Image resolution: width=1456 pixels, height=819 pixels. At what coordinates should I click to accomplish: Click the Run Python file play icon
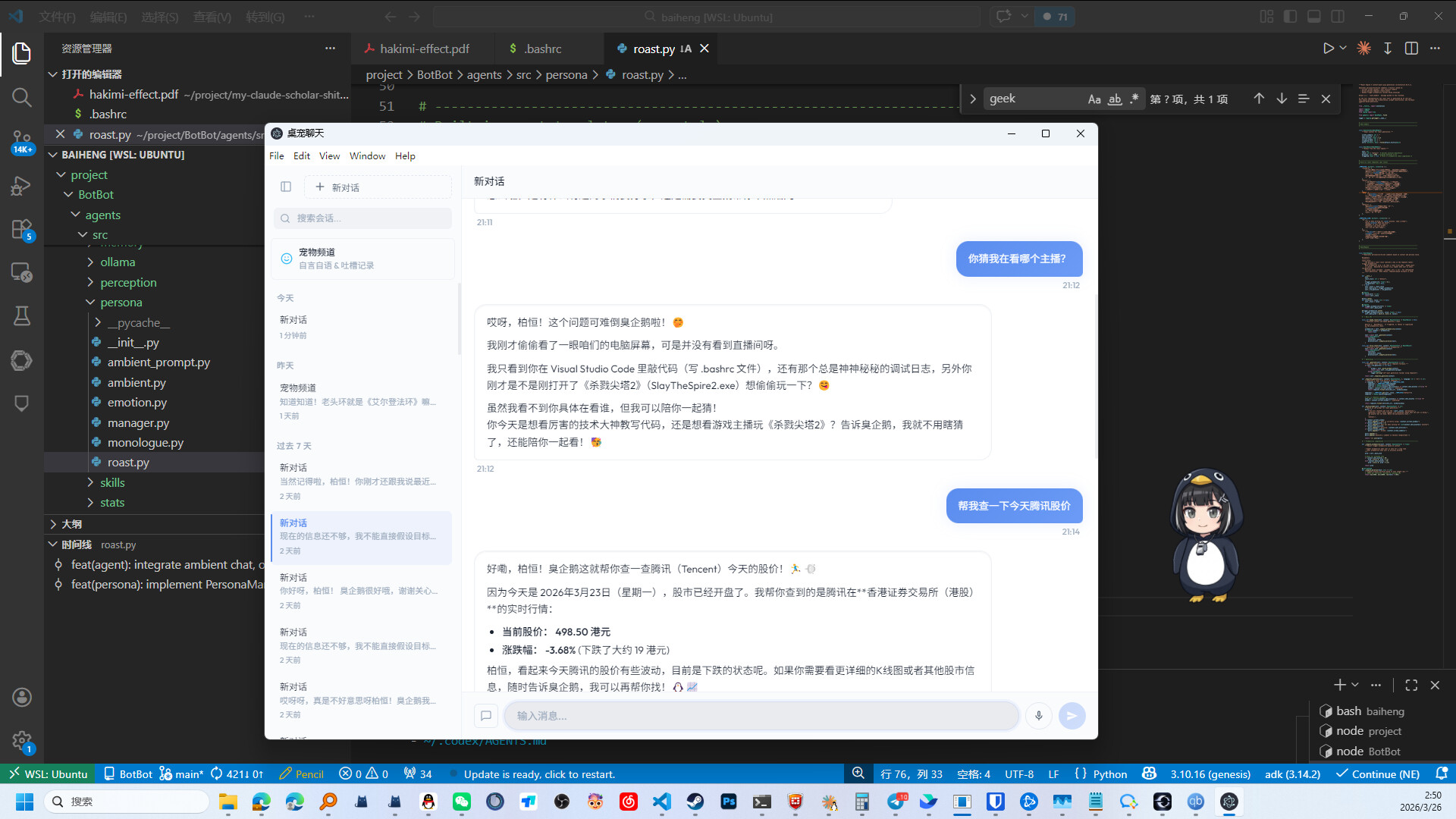[x=1328, y=49]
